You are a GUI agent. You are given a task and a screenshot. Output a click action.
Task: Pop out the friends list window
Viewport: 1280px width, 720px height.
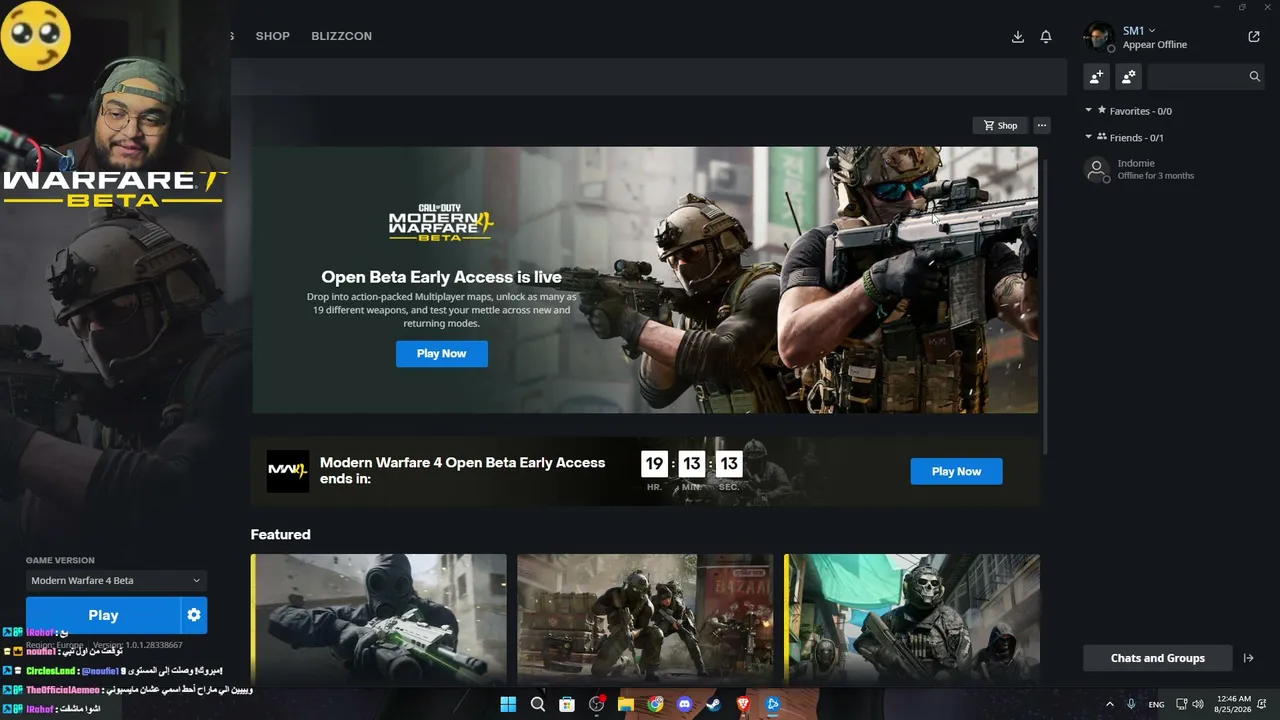(x=1254, y=37)
